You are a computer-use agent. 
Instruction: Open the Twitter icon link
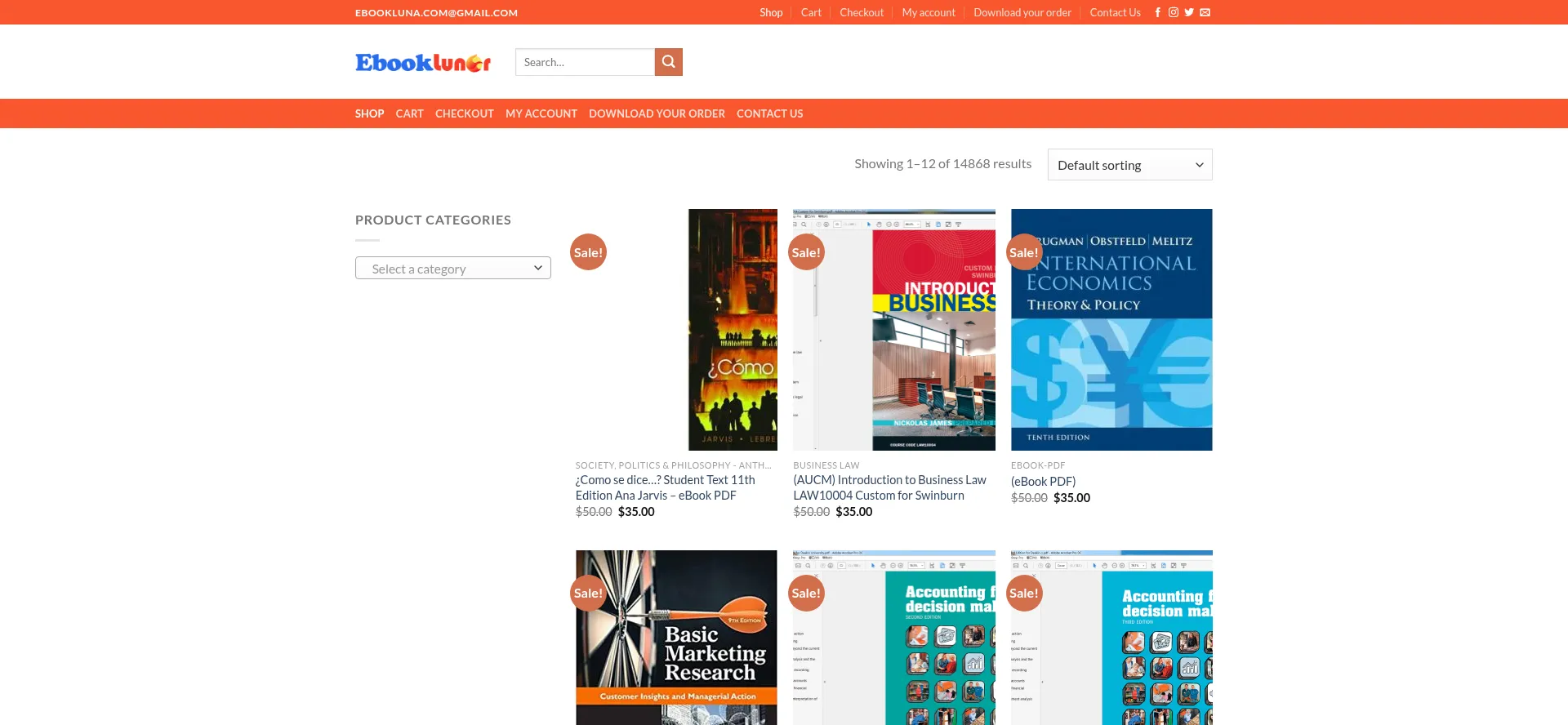point(1189,12)
